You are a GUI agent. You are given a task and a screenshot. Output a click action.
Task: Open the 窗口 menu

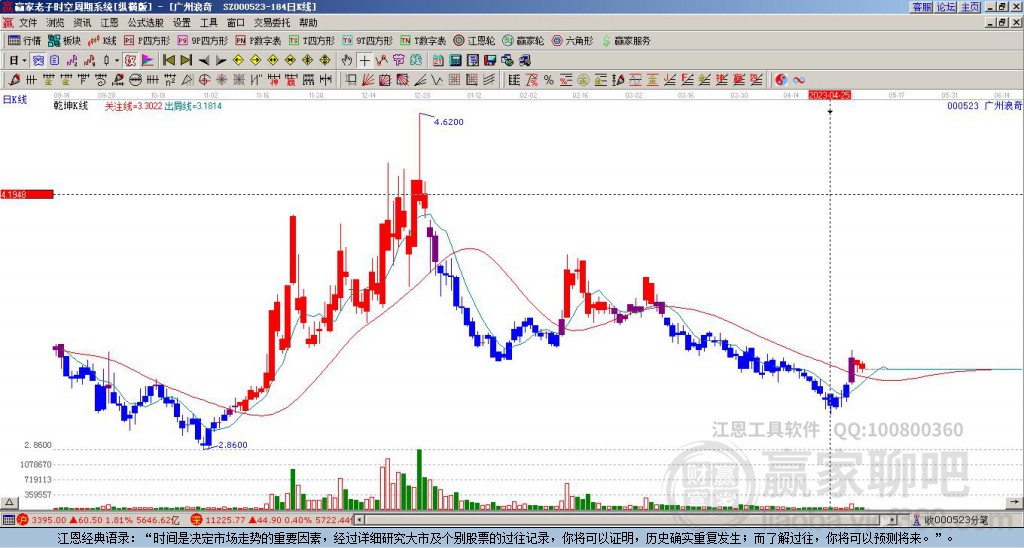pyautogui.click(x=236, y=23)
